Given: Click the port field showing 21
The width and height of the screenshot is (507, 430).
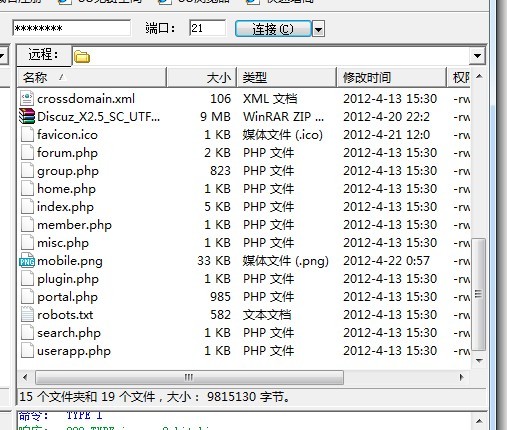Looking at the screenshot, I should [207, 28].
